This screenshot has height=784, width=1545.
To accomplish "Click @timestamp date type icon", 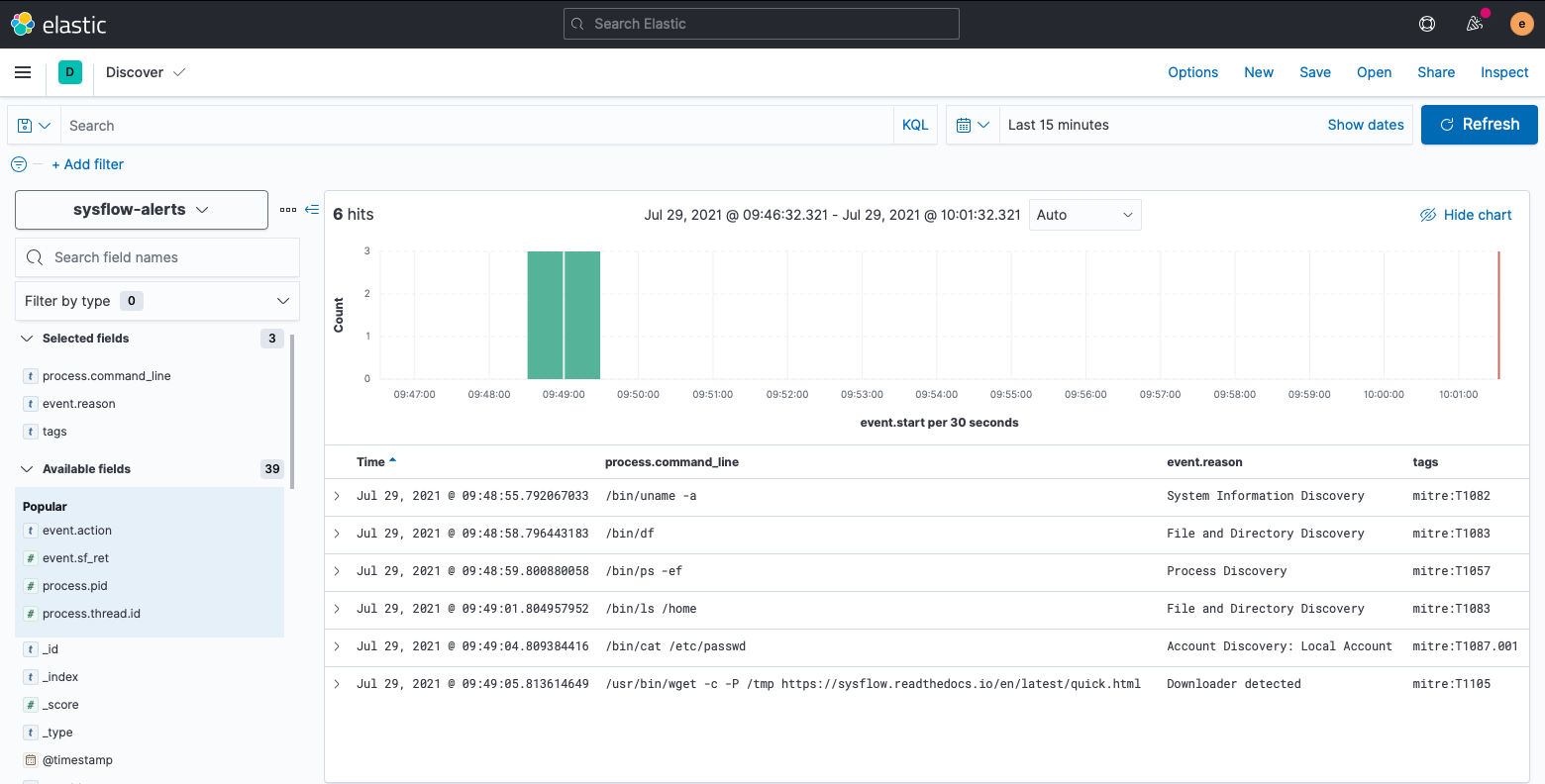I will coord(31,760).
